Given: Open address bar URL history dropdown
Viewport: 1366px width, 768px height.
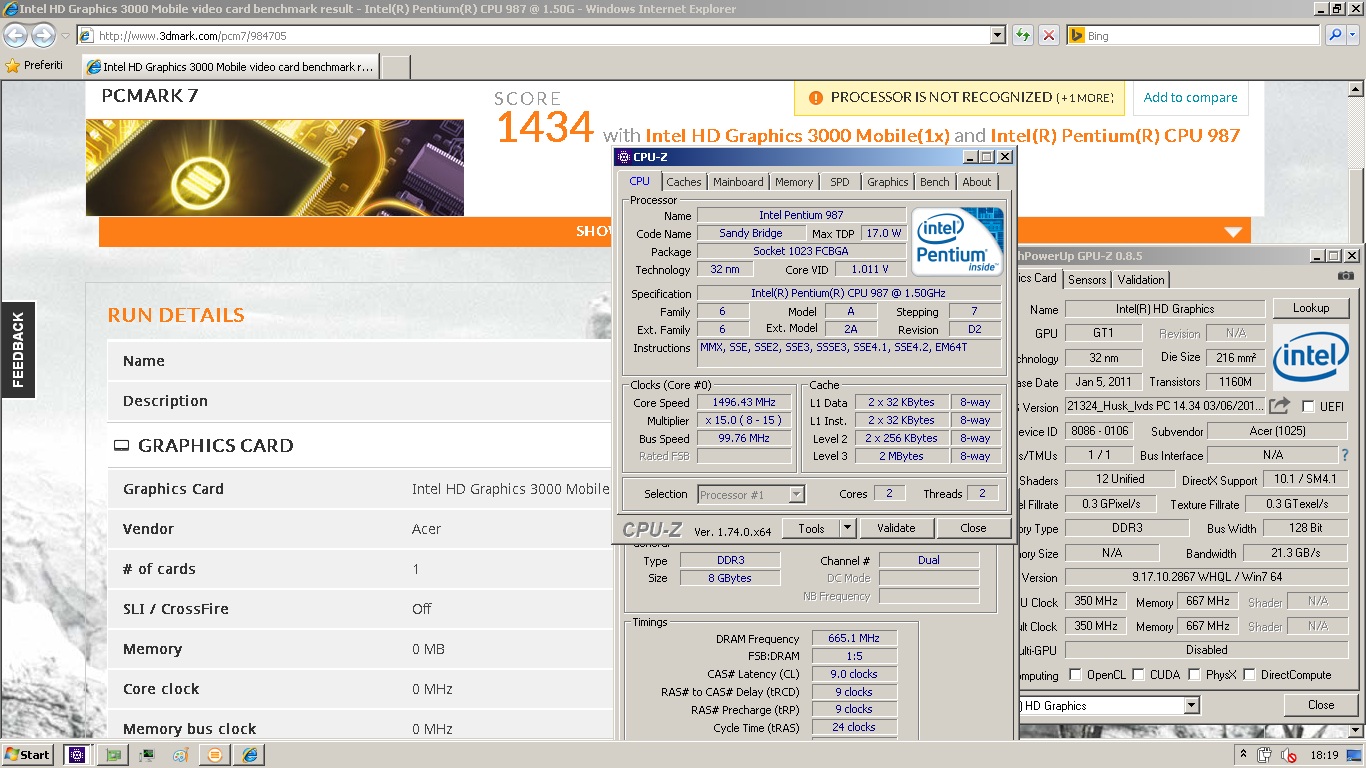Looking at the screenshot, I should [997, 36].
